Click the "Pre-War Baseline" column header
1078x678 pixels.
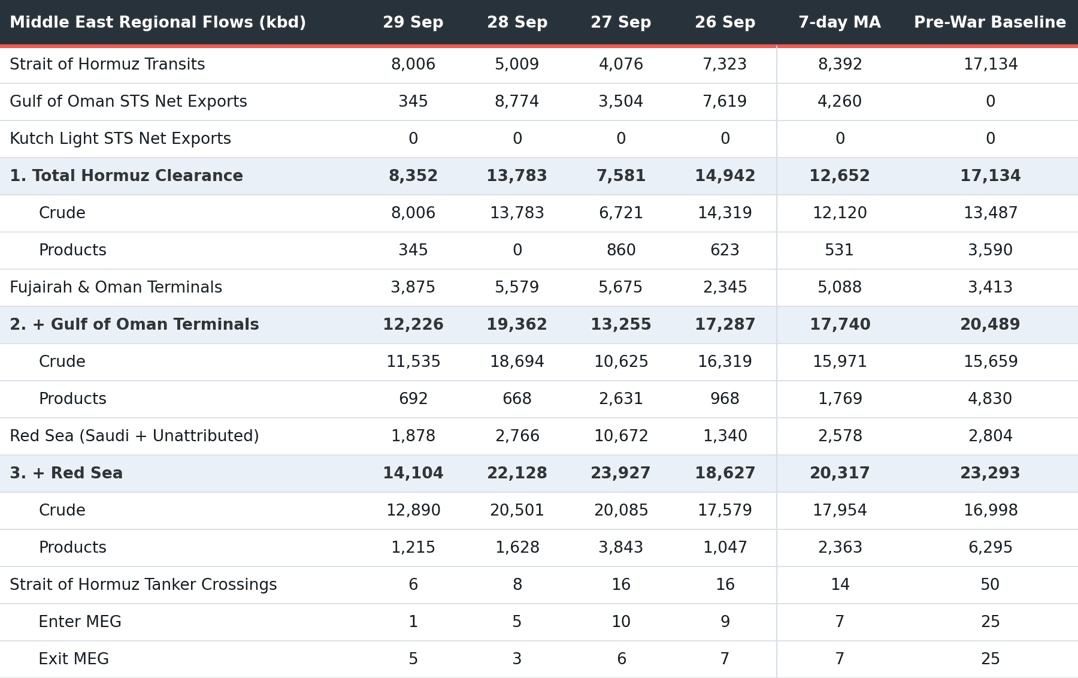tap(990, 22)
